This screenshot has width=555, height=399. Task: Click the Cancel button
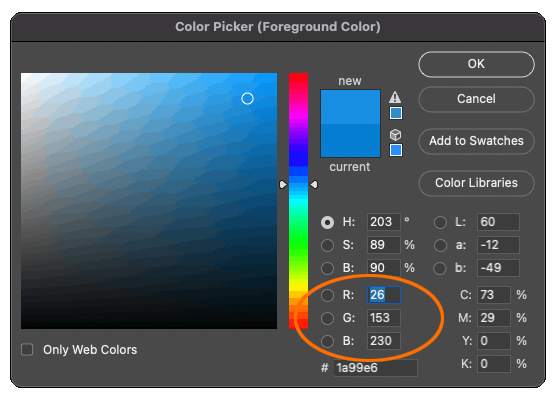[476, 99]
